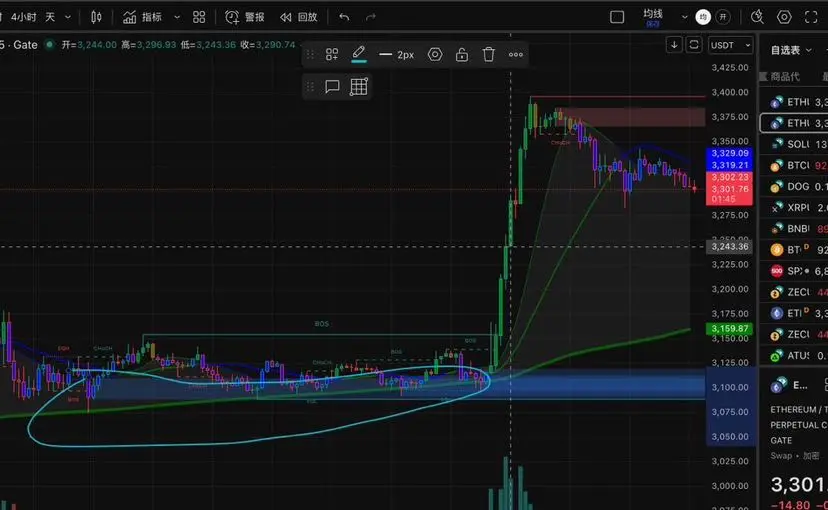Select the 天 daily timeframe
Image resolution: width=828 pixels, height=510 pixels.
[x=50, y=17]
